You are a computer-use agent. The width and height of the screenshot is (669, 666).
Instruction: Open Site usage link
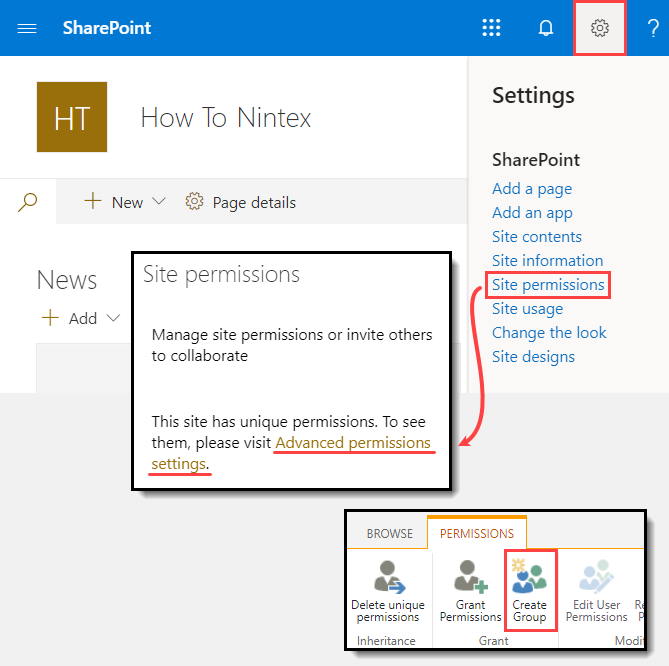pyautogui.click(x=527, y=308)
